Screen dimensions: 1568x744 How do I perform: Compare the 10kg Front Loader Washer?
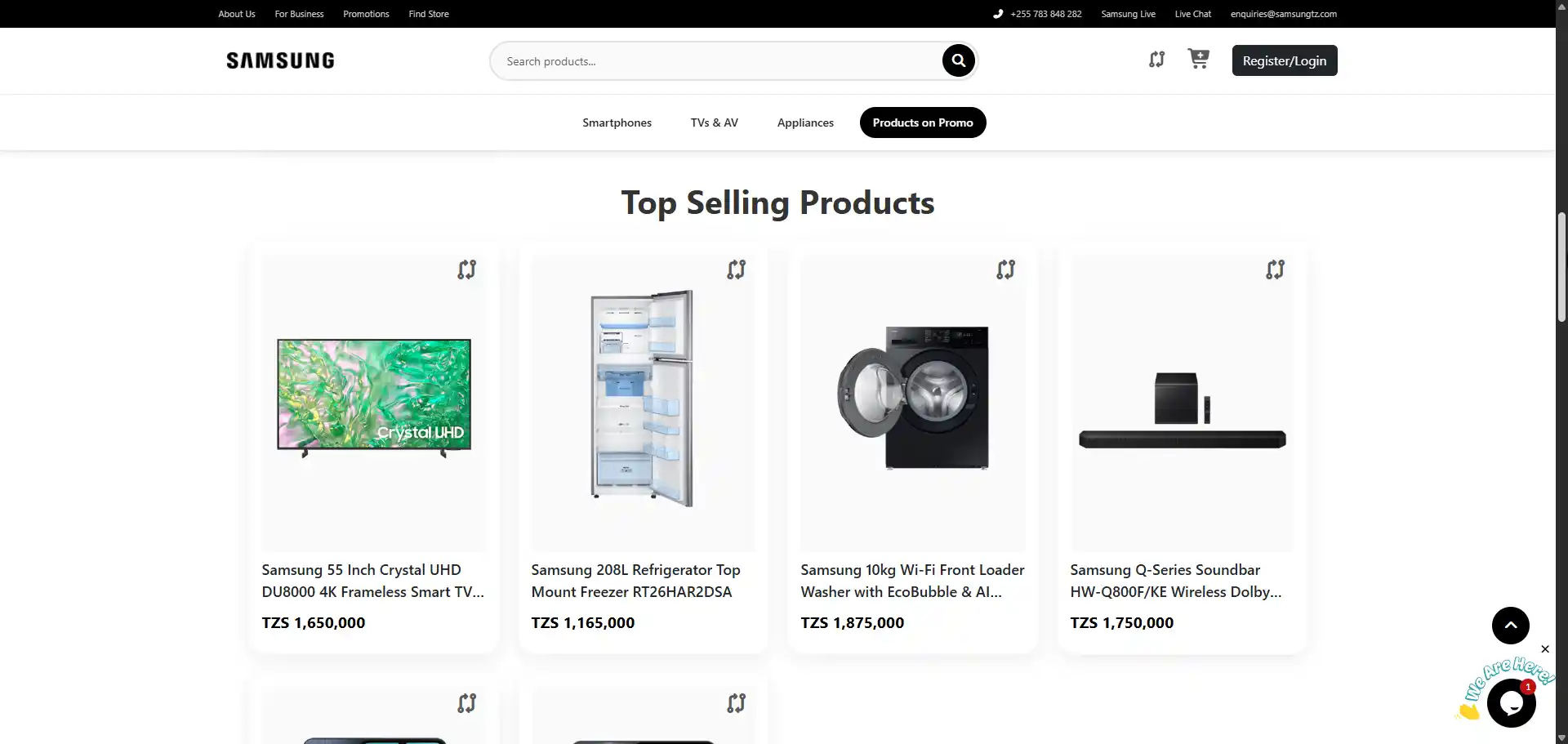1005,270
